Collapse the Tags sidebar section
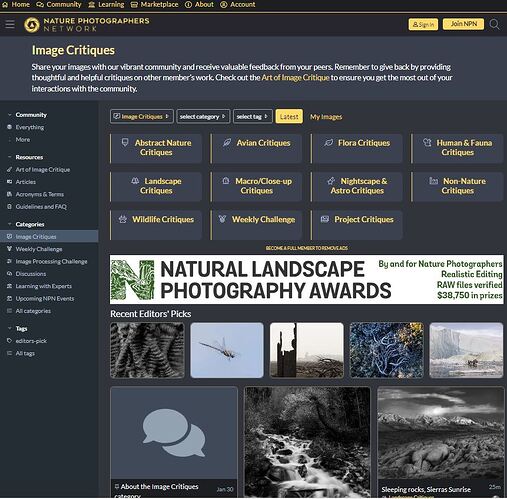This screenshot has width=507, height=499. (18, 328)
